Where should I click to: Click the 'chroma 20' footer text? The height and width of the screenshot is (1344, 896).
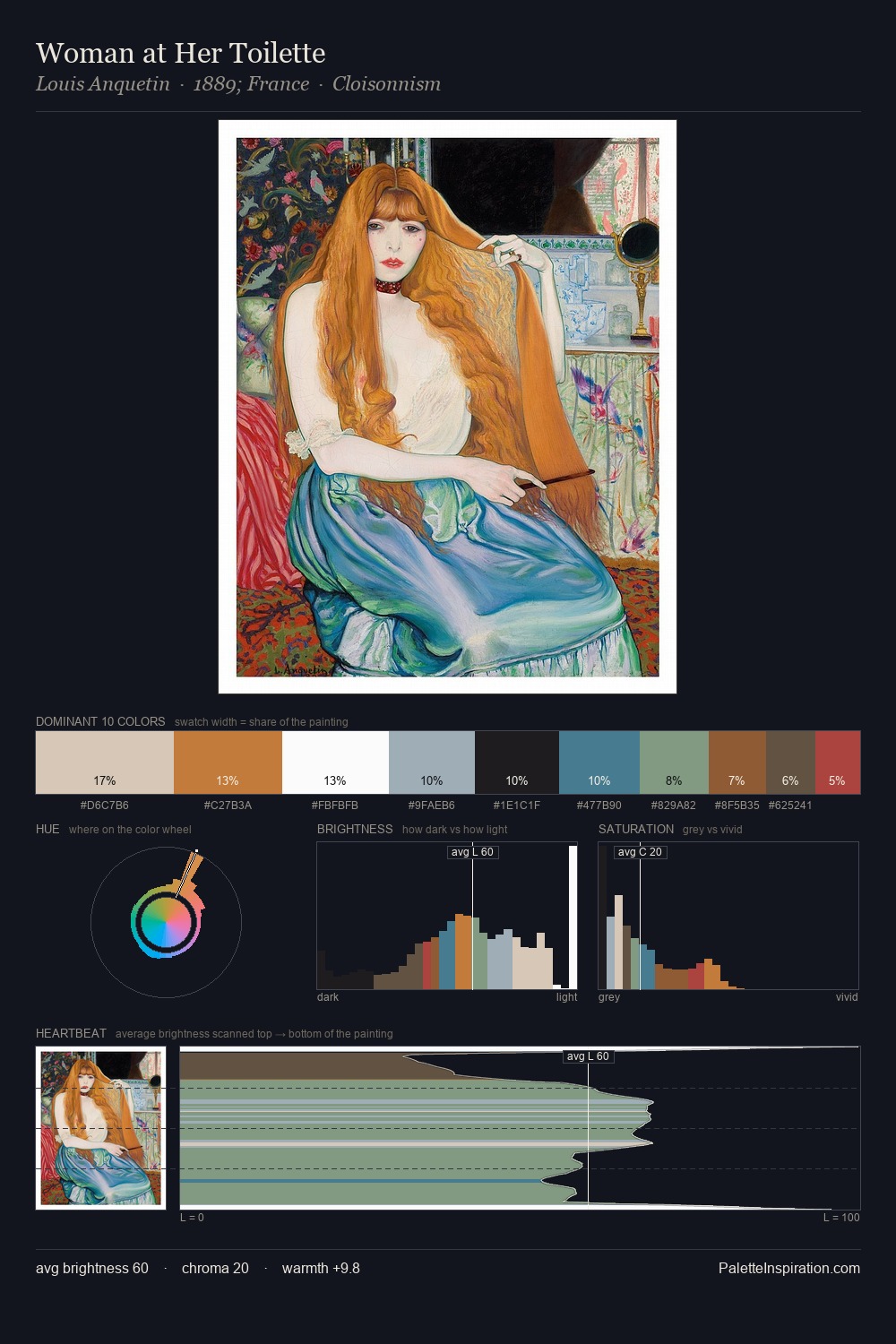(x=215, y=1268)
